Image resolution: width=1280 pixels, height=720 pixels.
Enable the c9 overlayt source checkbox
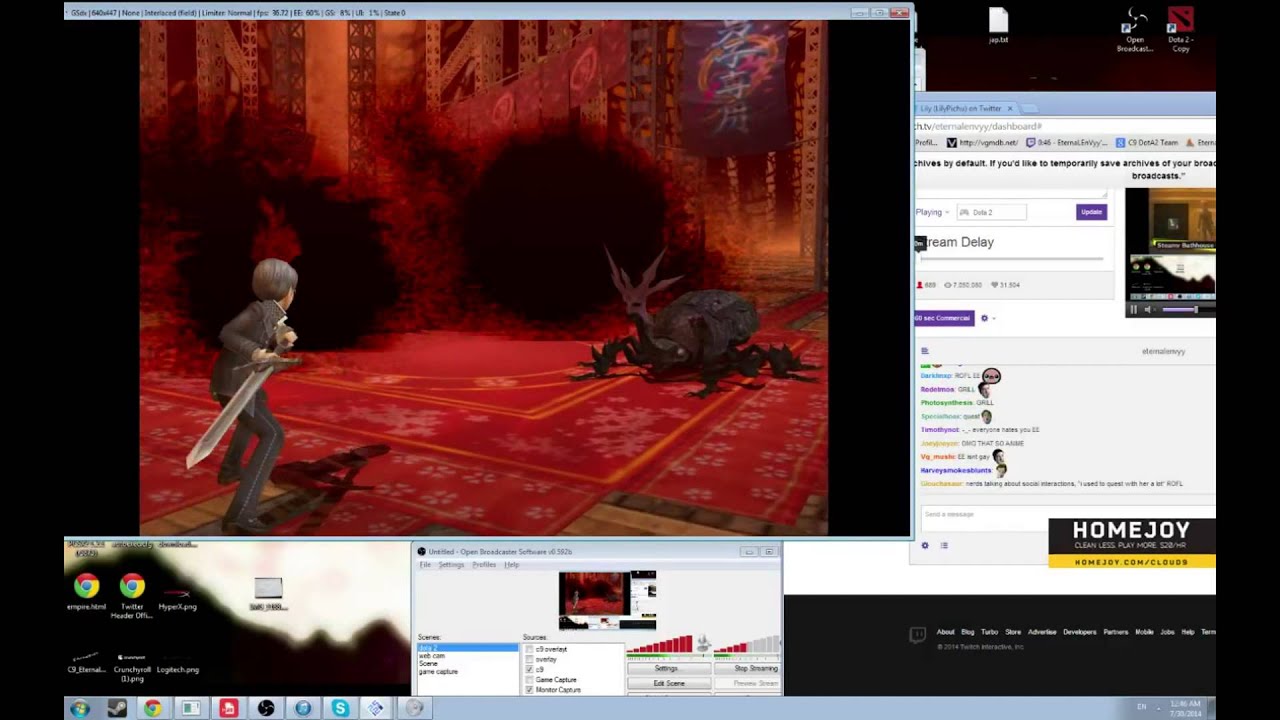(529, 650)
